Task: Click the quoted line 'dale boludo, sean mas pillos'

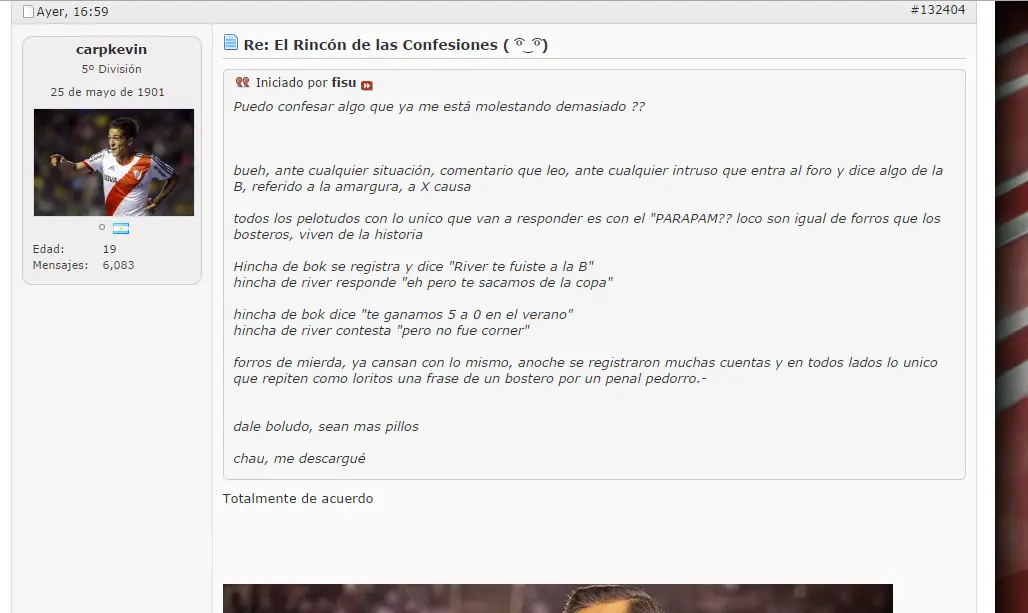Action: (x=326, y=426)
